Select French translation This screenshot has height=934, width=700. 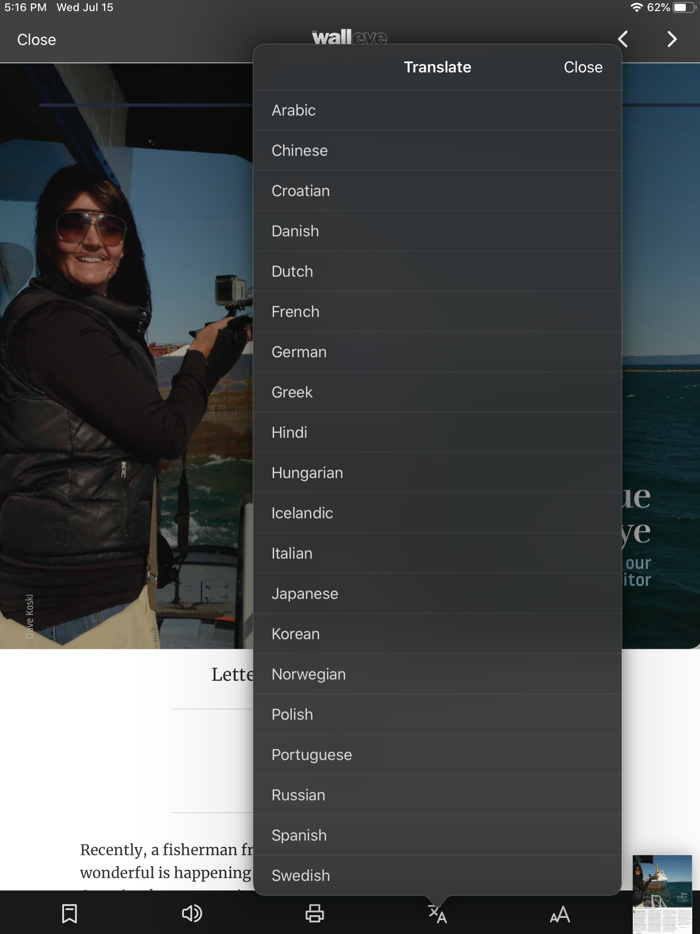tap(437, 312)
